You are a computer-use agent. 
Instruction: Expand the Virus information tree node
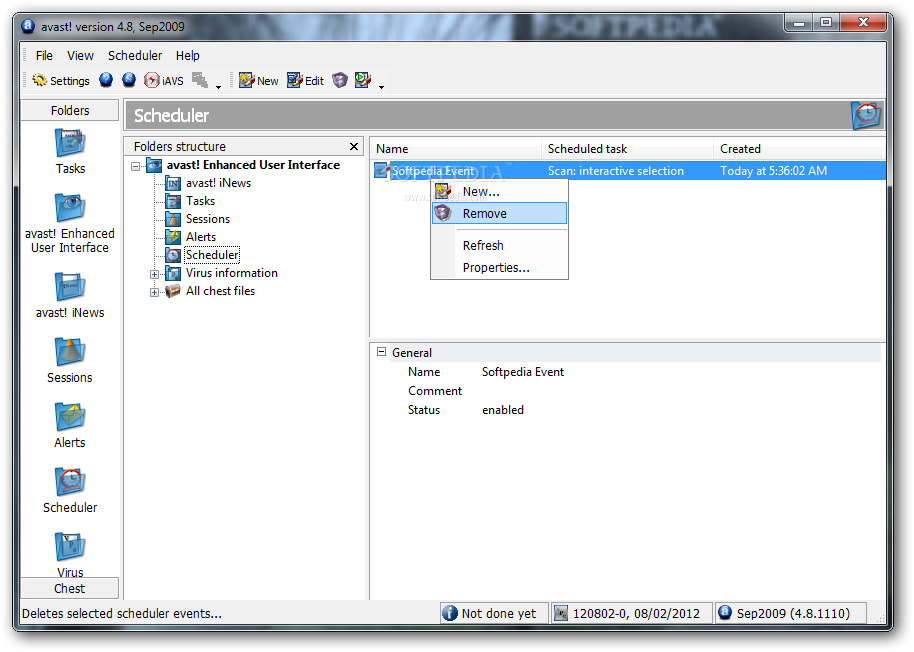pyautogui.click(x=154, y=274)
